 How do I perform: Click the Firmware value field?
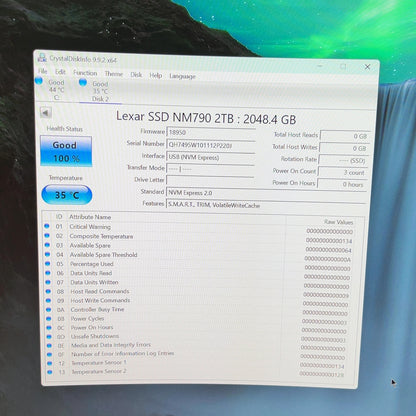point(211,132)
